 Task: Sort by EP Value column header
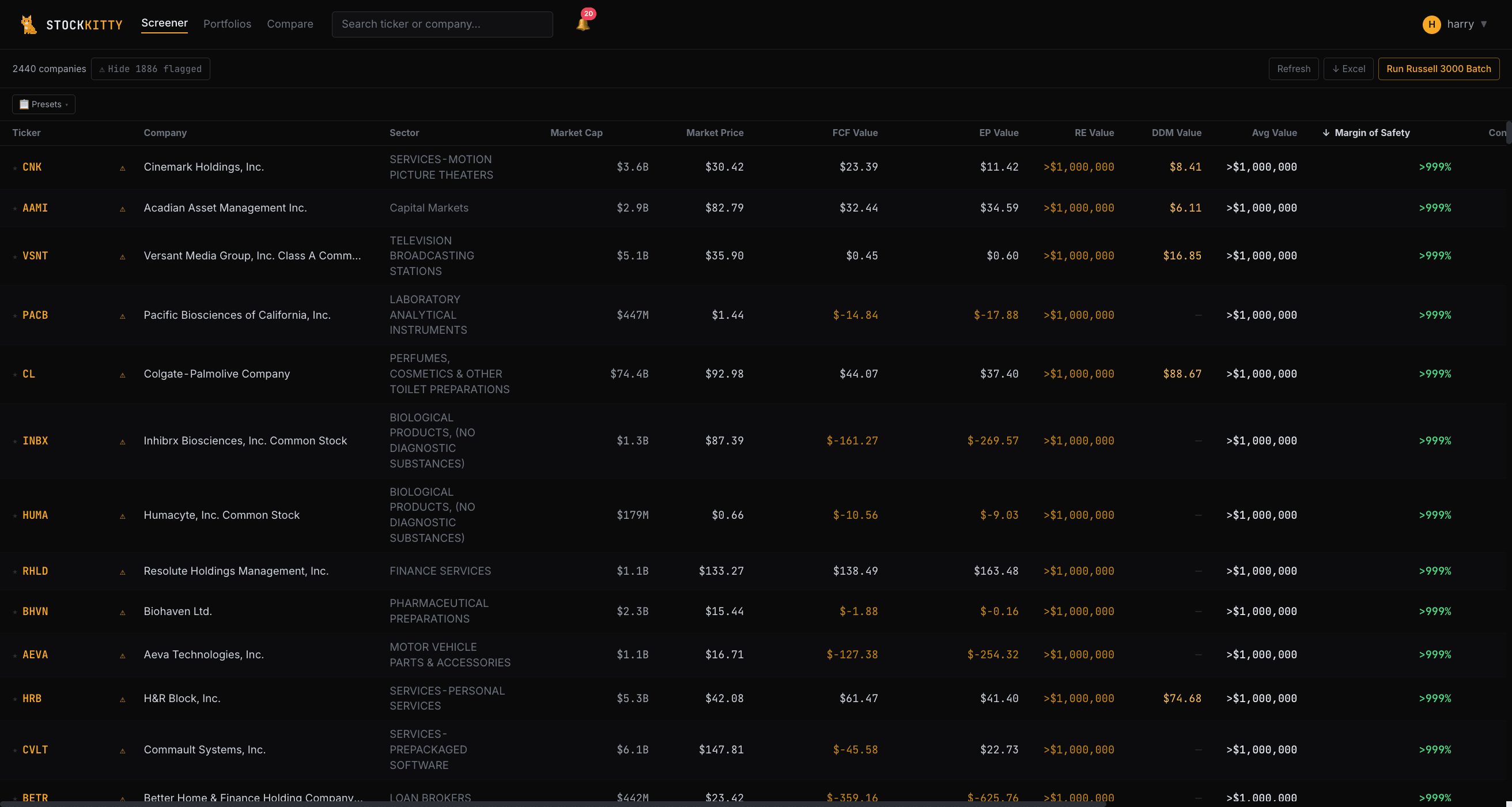(999, 133)
